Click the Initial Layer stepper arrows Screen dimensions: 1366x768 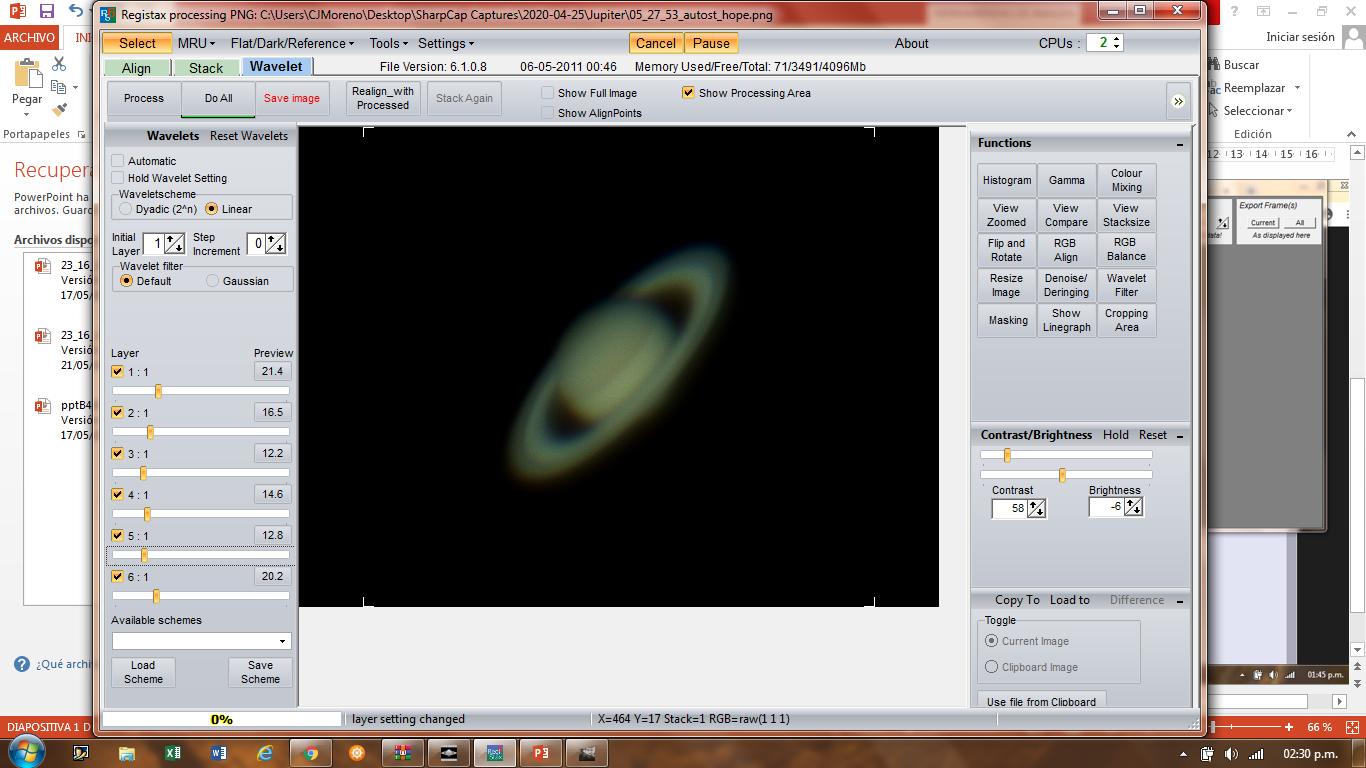[174, 243]
